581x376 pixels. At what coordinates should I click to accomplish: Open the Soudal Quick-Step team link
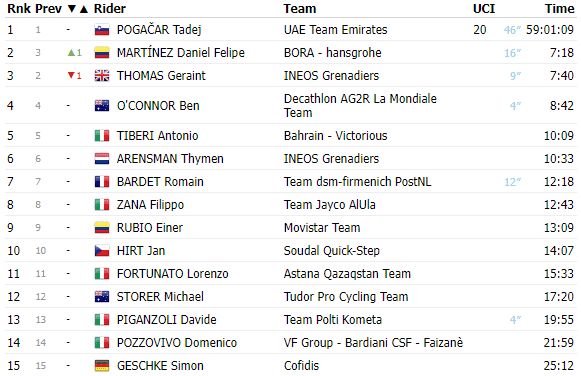coord(332,251)
